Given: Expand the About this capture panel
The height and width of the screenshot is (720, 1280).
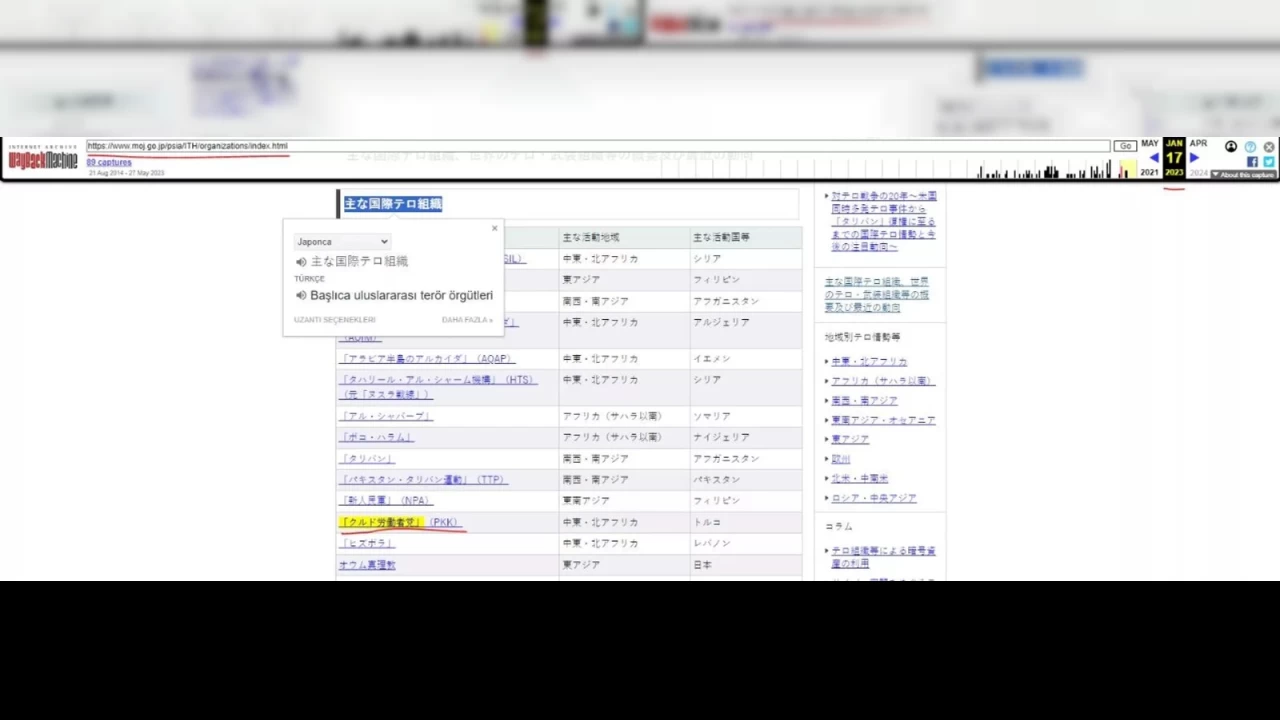Looking at the screenshot, I should pyautogui.click(x=1244, y=175).
